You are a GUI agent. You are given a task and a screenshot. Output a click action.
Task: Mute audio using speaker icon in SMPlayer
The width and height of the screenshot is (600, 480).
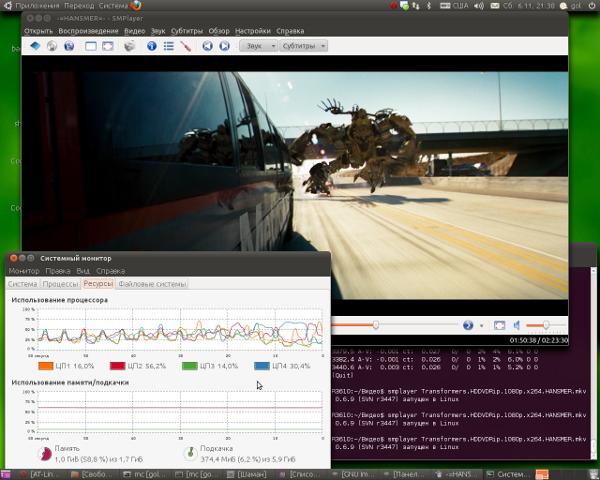[x=517, y=325]
